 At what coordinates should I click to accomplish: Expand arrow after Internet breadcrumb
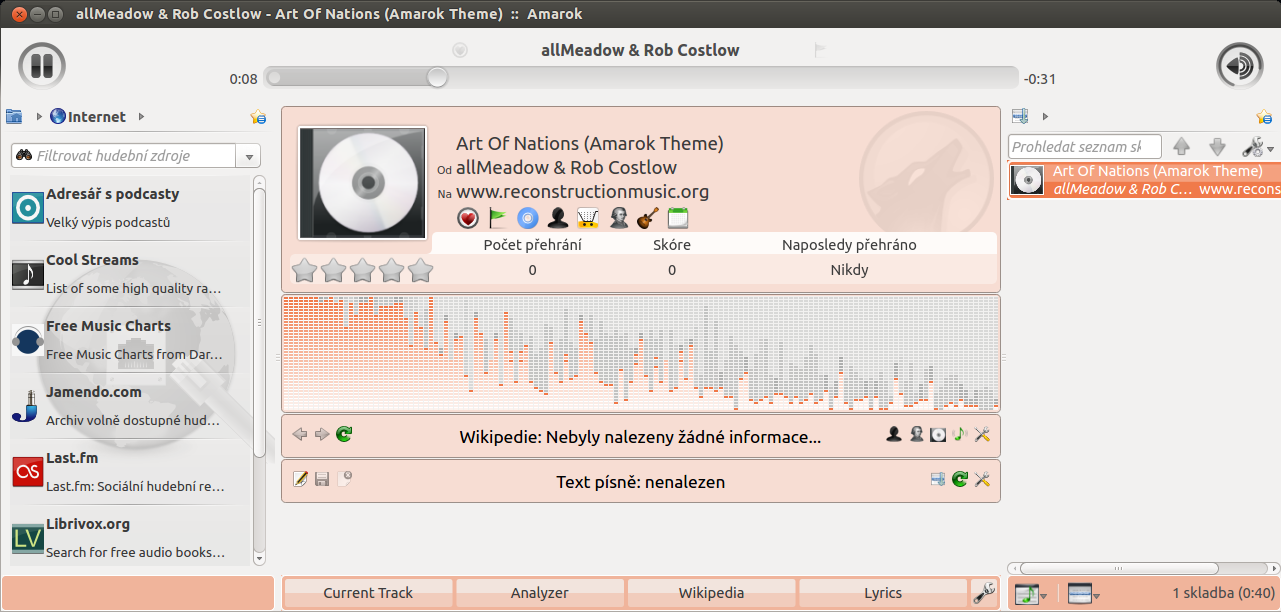coord(141,117)
